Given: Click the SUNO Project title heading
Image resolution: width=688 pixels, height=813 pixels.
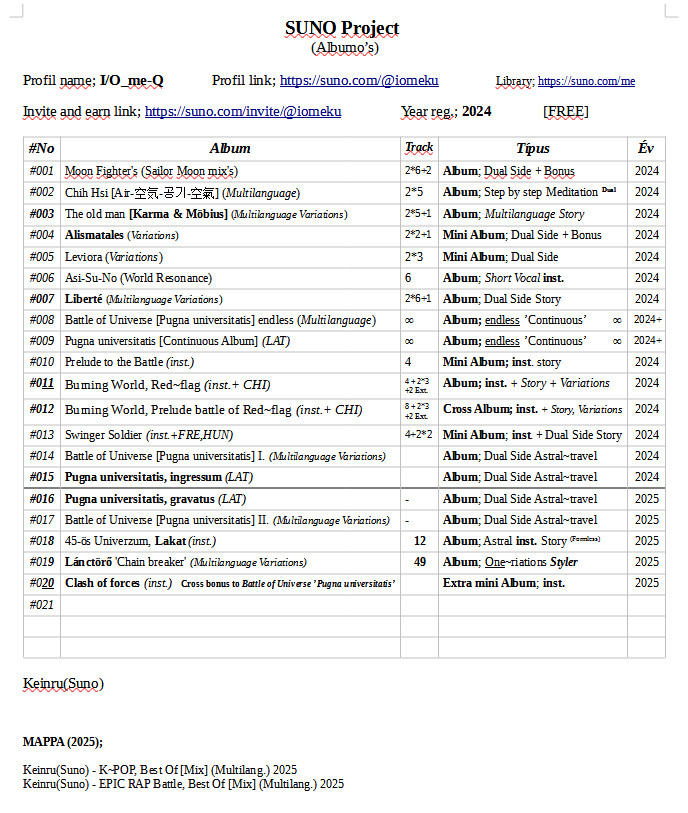Looking at the screenshot, I should pyautogui.click(x=342, y=27).
